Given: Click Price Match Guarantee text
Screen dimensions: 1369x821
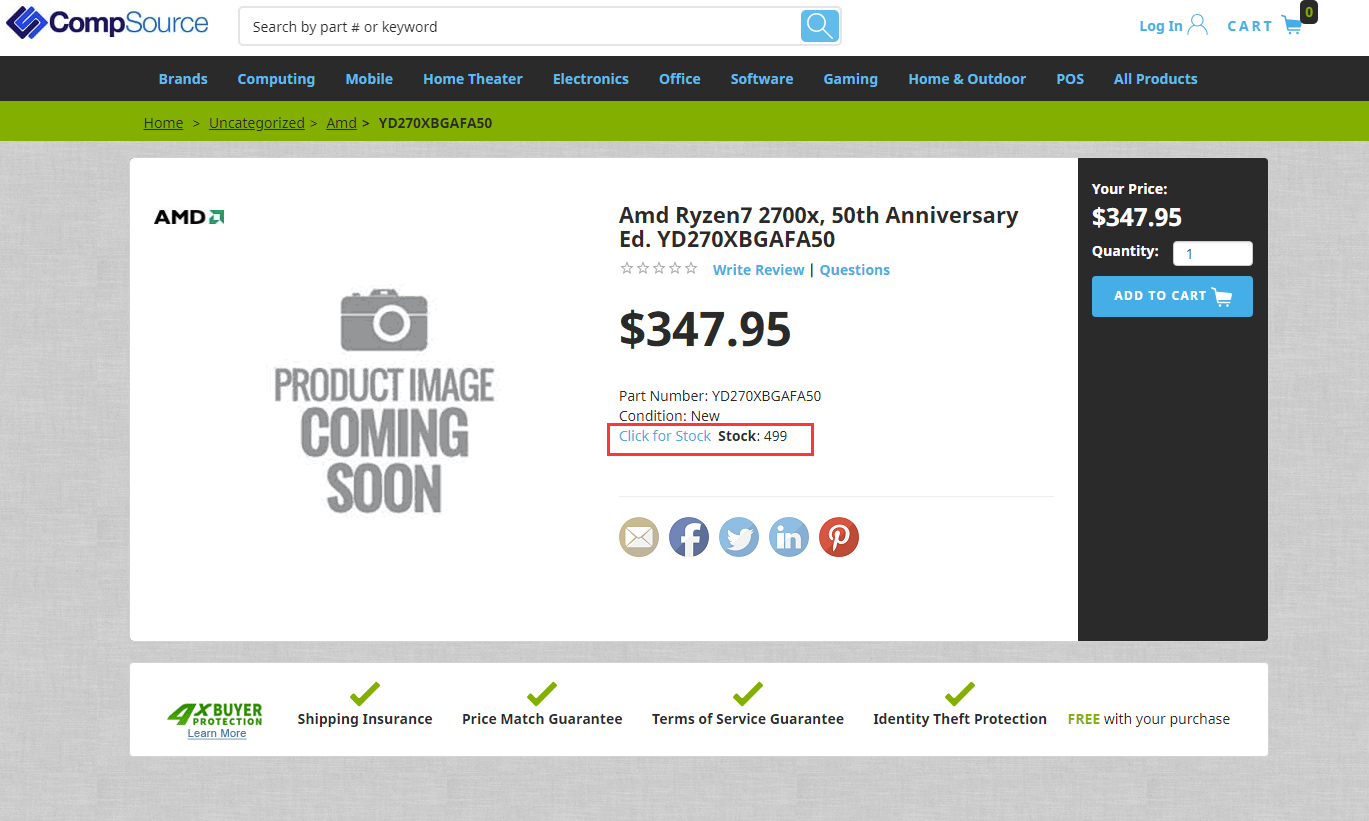Looking at the screenshot, I should pos(542,719).
